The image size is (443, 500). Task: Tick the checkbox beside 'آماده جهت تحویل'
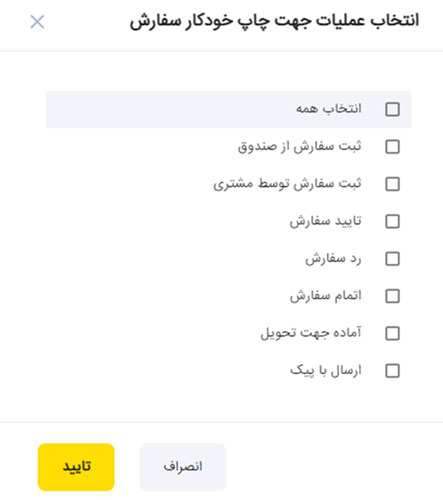392,333
